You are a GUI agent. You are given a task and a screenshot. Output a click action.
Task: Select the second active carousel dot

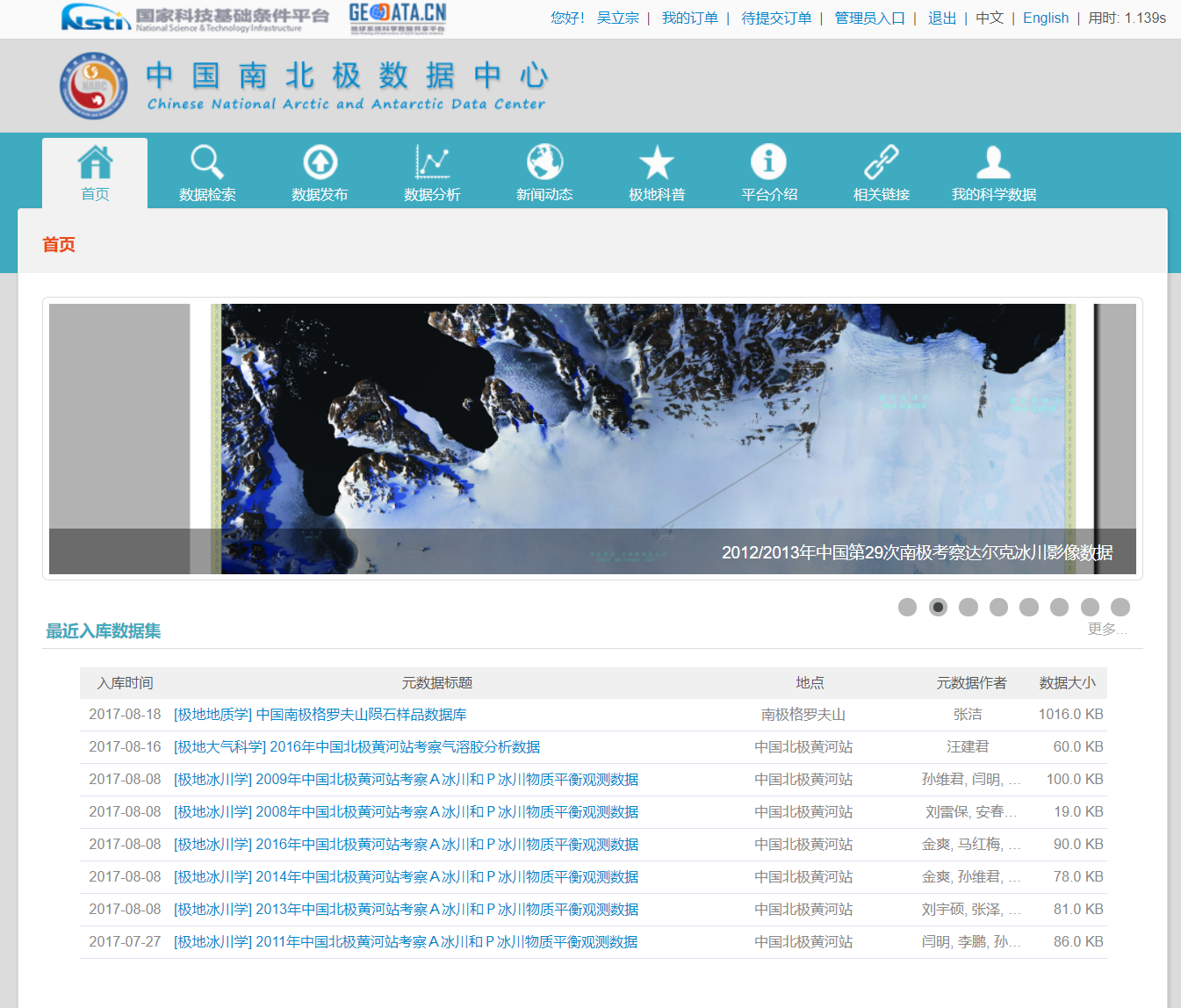coord(938,607)
